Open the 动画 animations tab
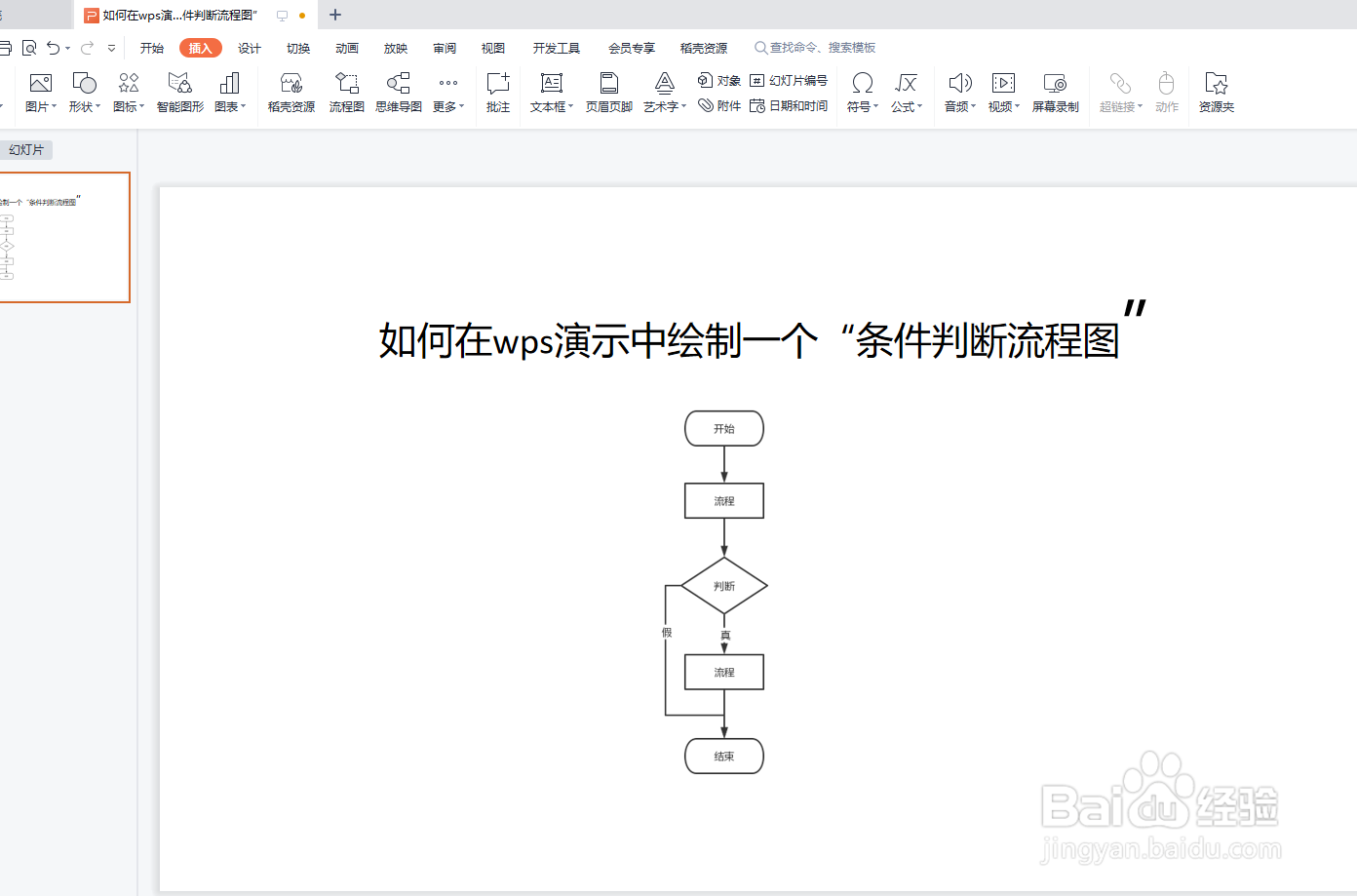The height and width of the screenshot is (896, 1357). click(347, 48)
